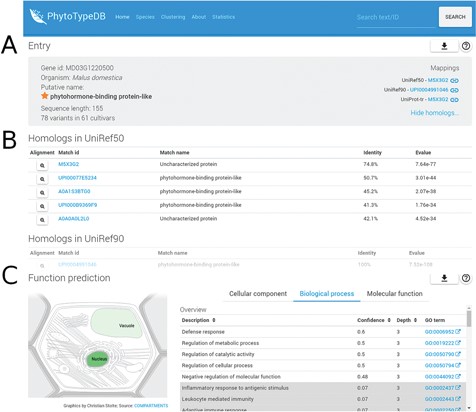View alignment for A0A1S3BT00 match
The width and height of the screenshot is (476, 412).
point(42,193)
